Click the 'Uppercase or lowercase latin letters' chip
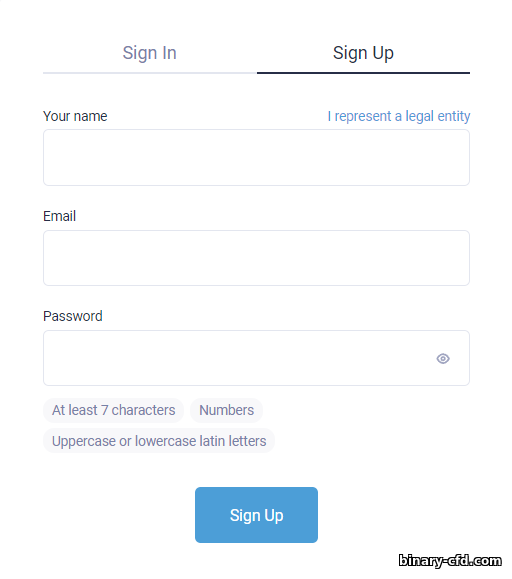Viewport: 512px width, 579px height. click(x=159, y=441)
